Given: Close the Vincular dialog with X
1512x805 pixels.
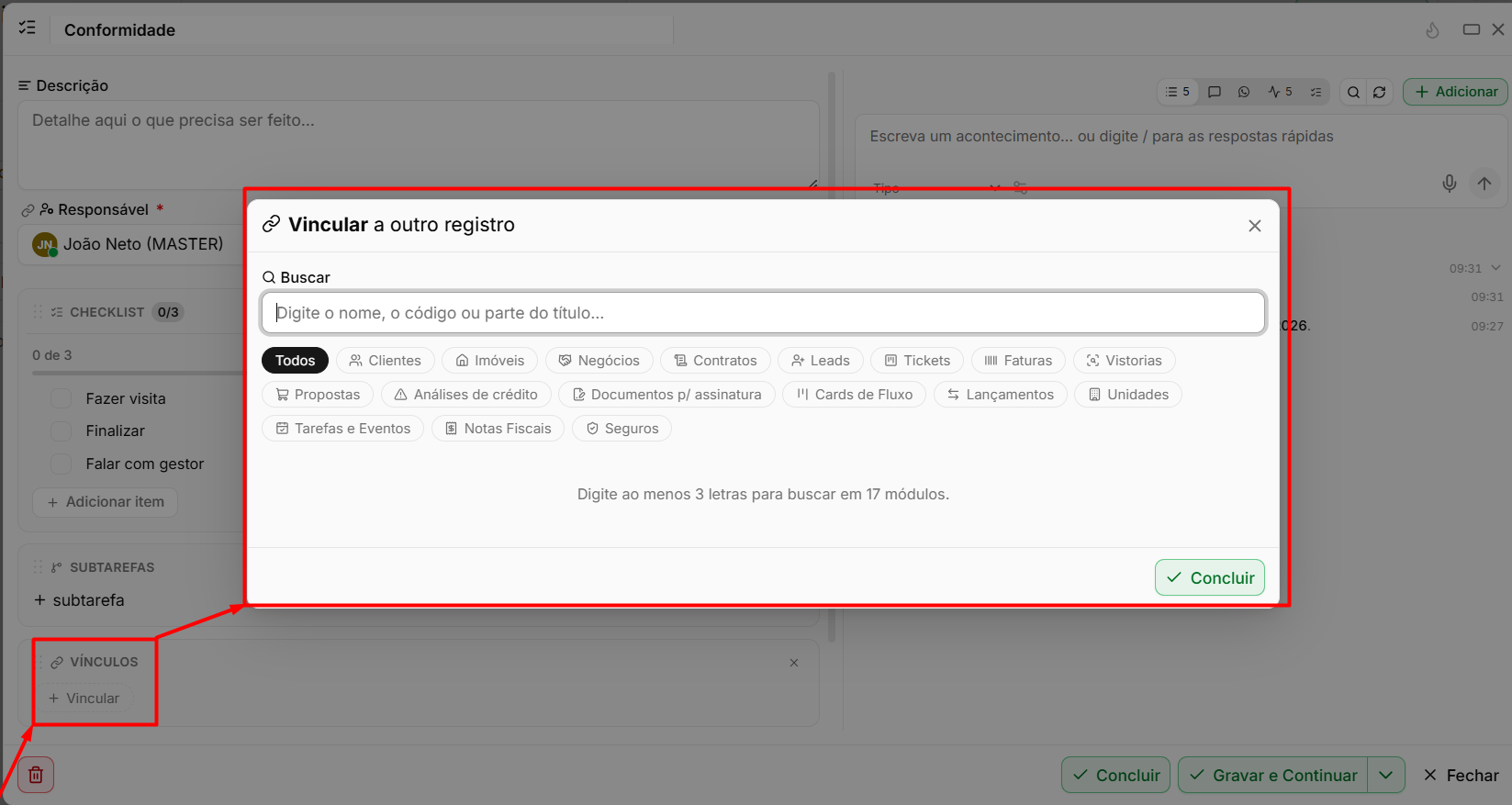Looking at the screenshot, I should pyautogui.click(x=1255, y=226).
